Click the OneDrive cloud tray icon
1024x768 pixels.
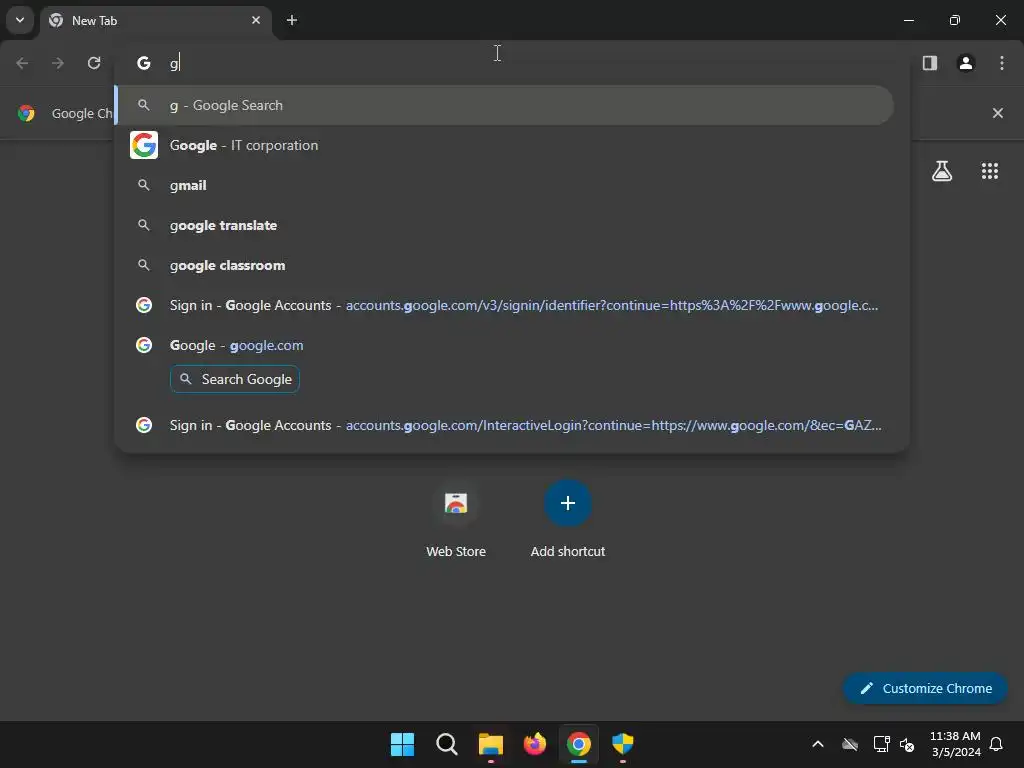(x=850, y=744)
